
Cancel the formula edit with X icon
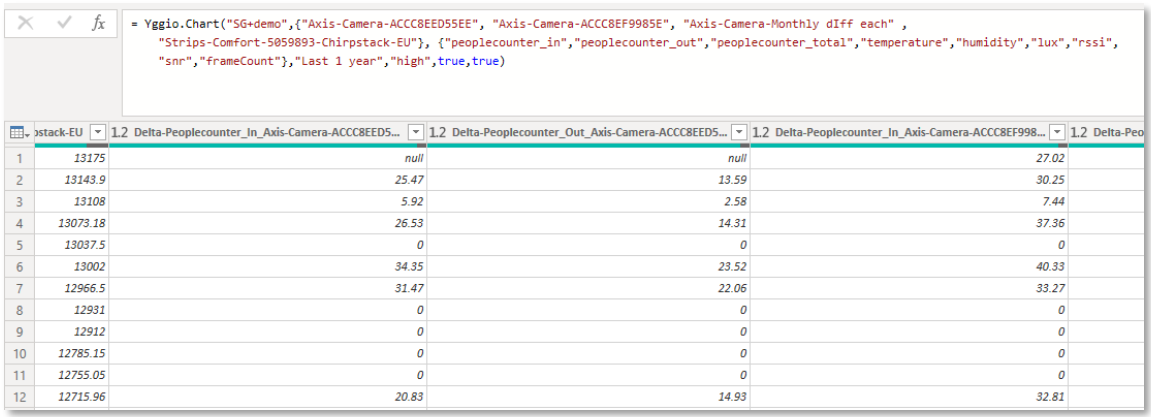click(26, 23)
